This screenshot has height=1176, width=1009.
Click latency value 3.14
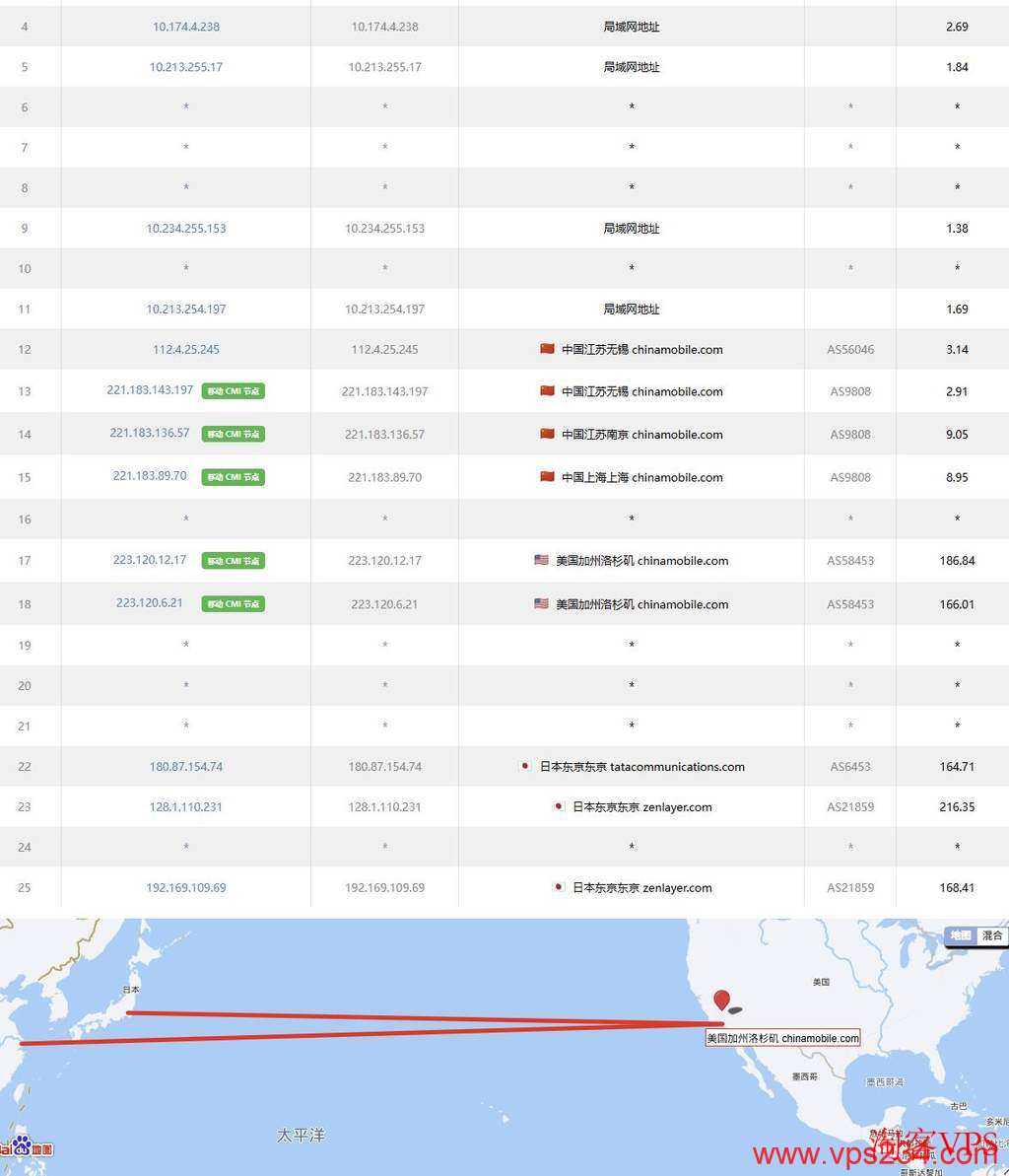(958, 350)
